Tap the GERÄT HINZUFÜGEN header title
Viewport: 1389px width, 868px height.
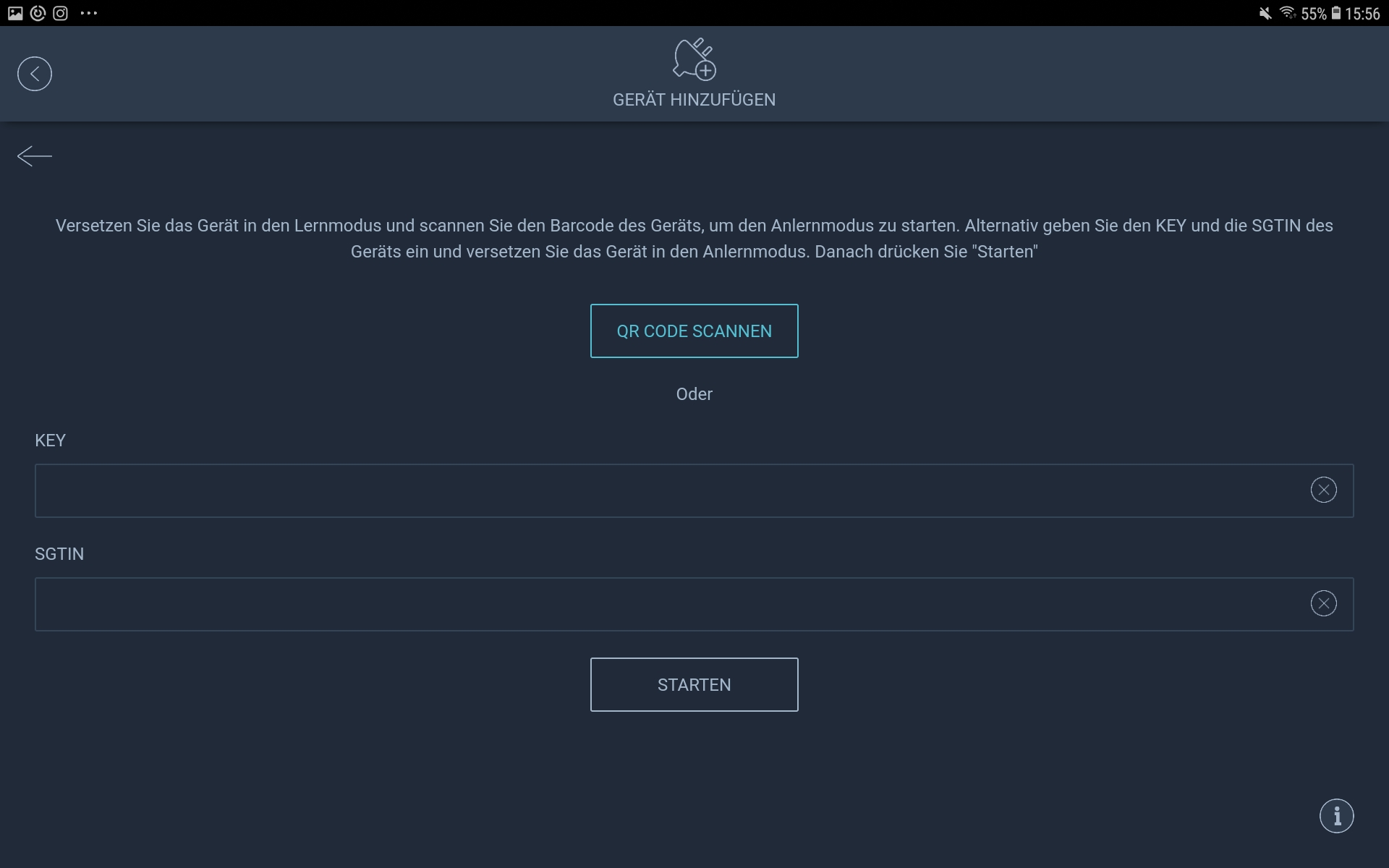(694, 100)
